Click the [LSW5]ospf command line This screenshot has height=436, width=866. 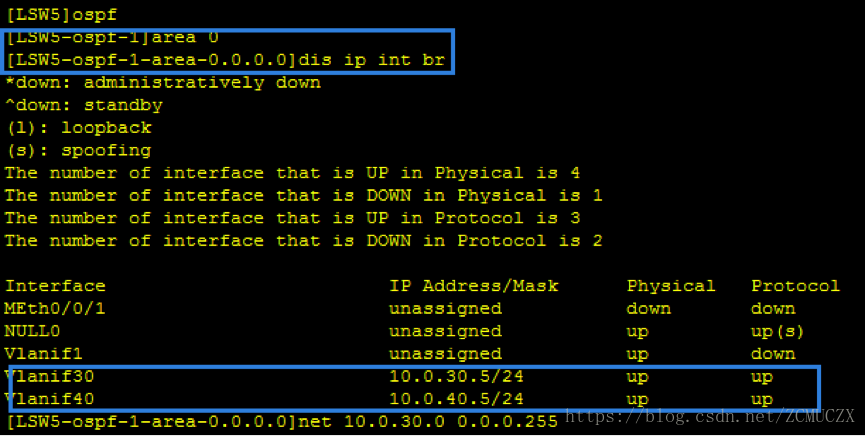61,15
